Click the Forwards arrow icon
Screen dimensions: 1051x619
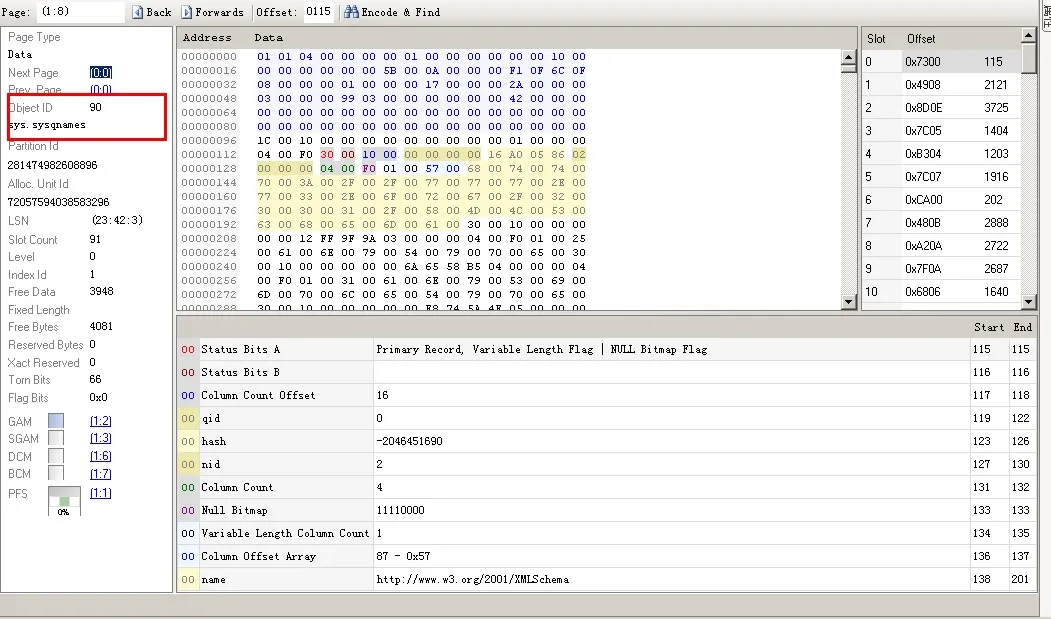pyautogui.click(x=187, y=12)
